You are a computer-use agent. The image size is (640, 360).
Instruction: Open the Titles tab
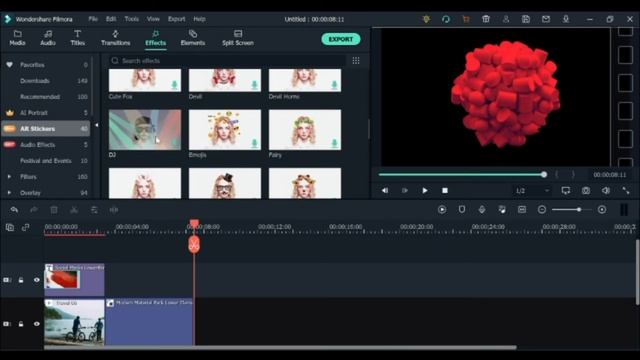click(77, 38)
